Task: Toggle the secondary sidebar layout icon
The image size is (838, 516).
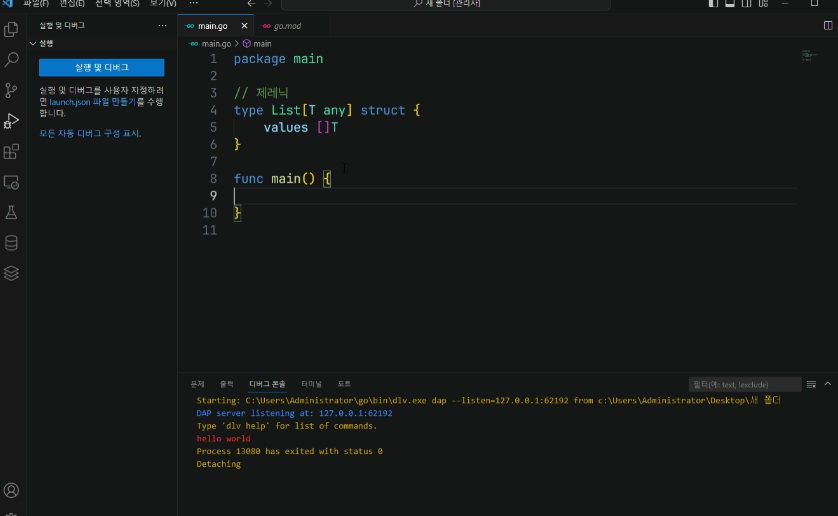Action: (746, 3)
